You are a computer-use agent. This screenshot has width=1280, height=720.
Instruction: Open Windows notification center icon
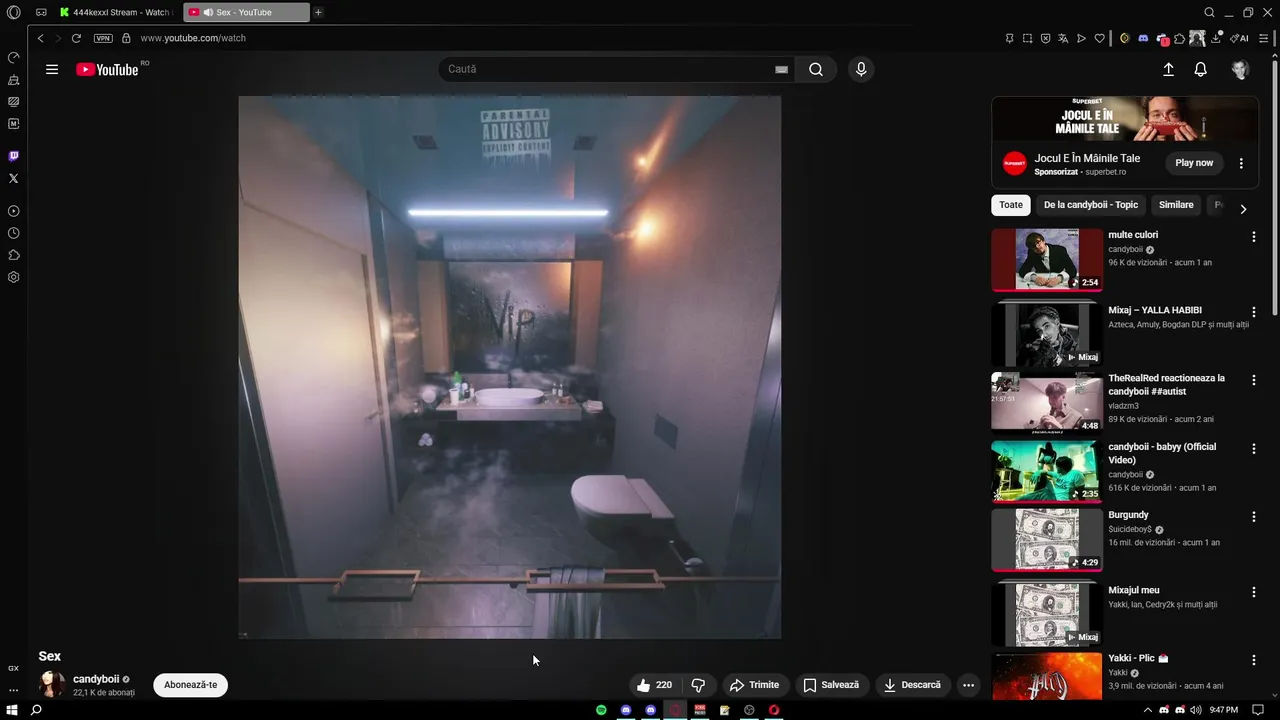click(x=1258, y=710)
